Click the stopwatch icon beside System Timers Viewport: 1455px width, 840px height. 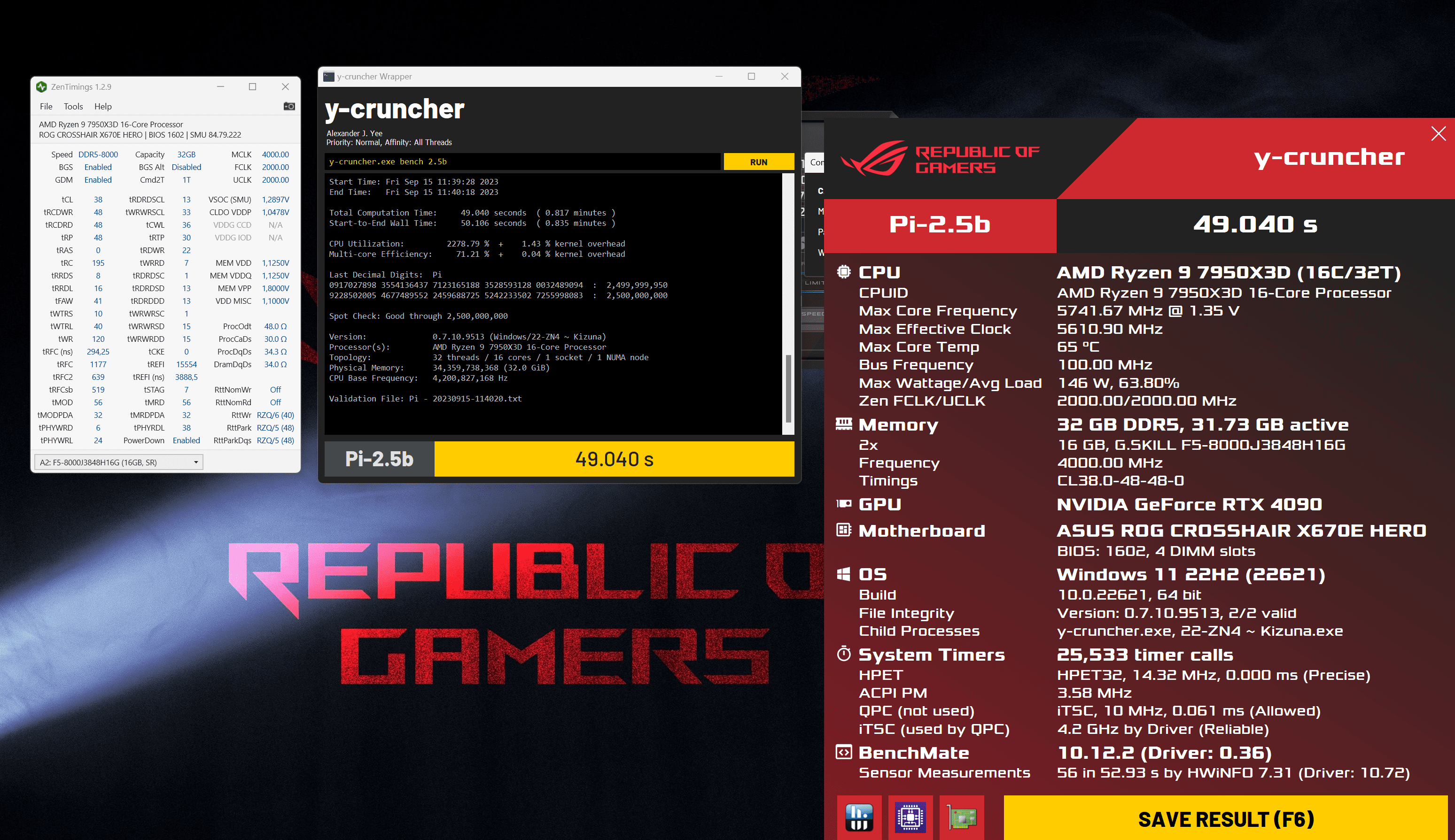844,654
